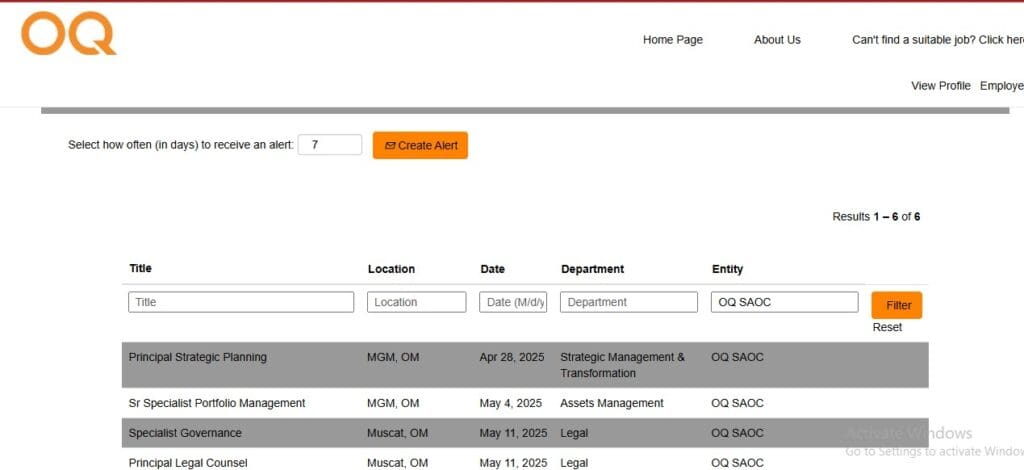Click the Date filter input
1024x470 pixels.
point(513,302)
